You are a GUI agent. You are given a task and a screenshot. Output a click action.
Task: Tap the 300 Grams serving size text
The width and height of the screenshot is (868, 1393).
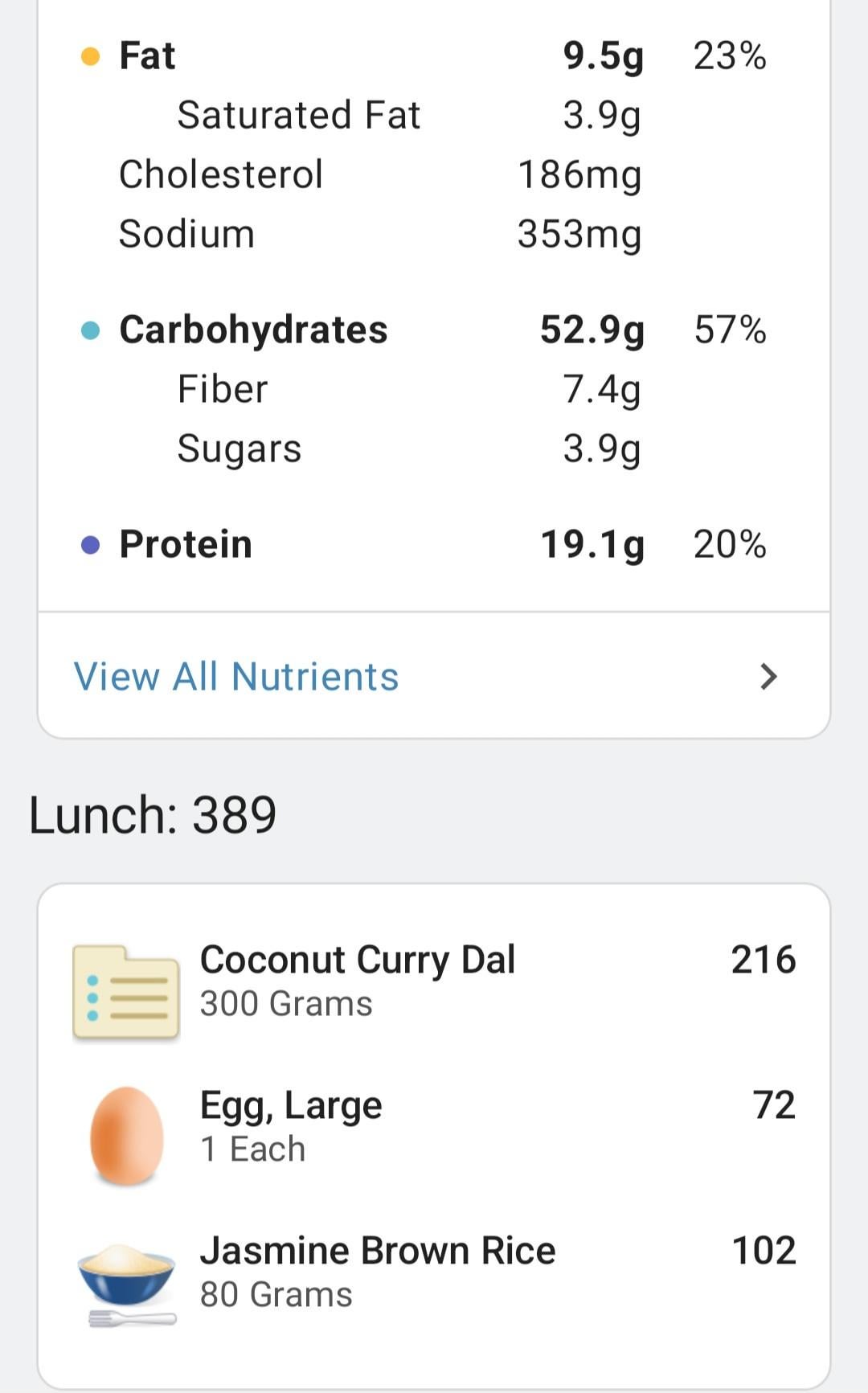pyautogui.click(x=286, y=1004)
